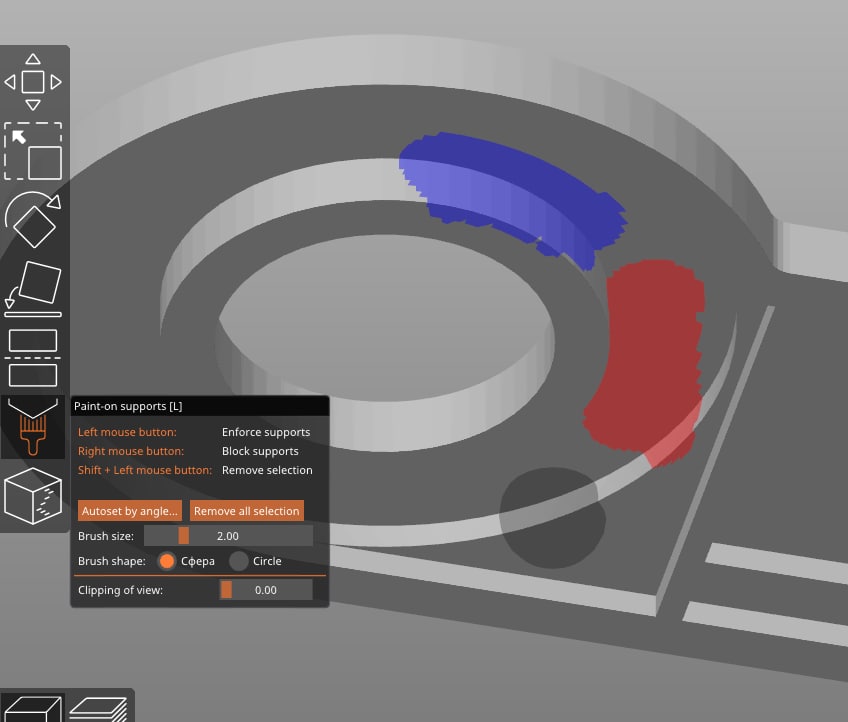
Task: Select the Cut tool
Action: click(x=33, y=357)
